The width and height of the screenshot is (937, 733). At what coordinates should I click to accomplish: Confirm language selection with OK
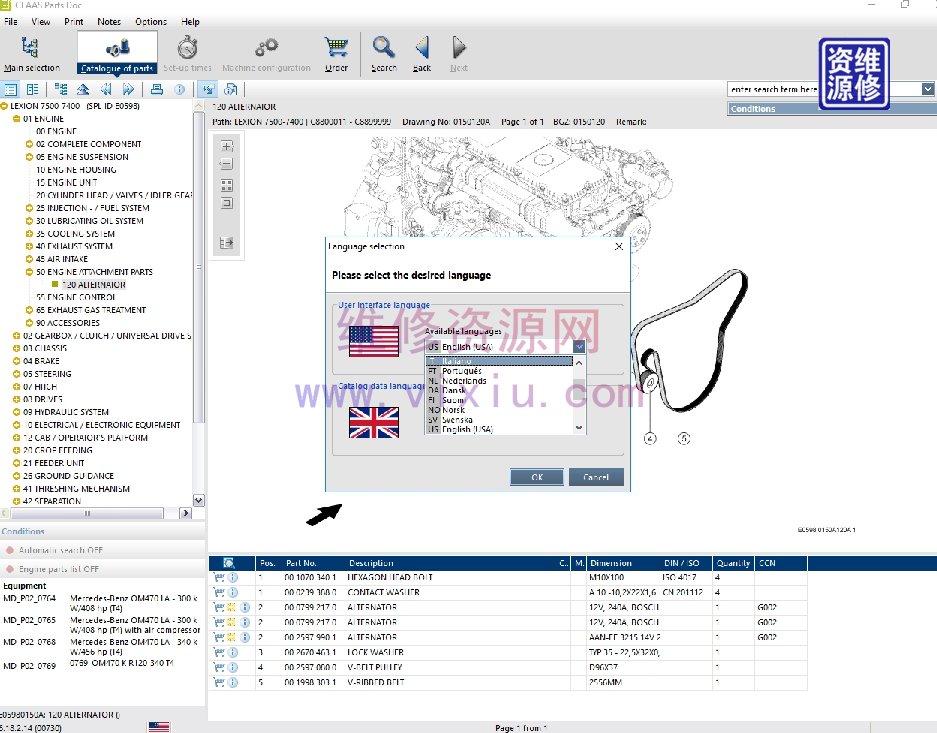pyautogui.click(x=537, y=477)
